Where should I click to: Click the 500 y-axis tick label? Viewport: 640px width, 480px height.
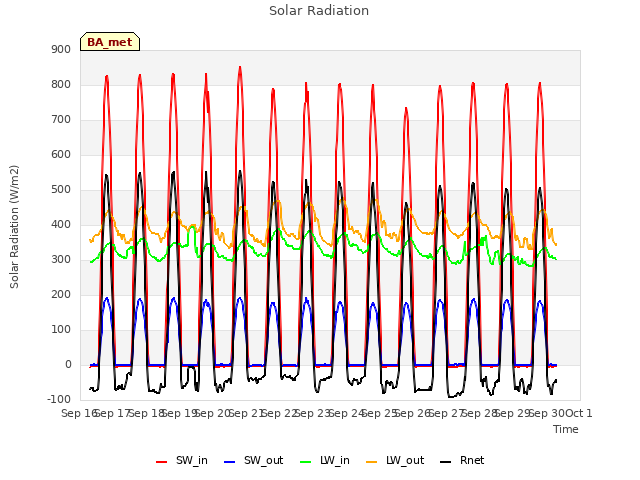[61, 190]
